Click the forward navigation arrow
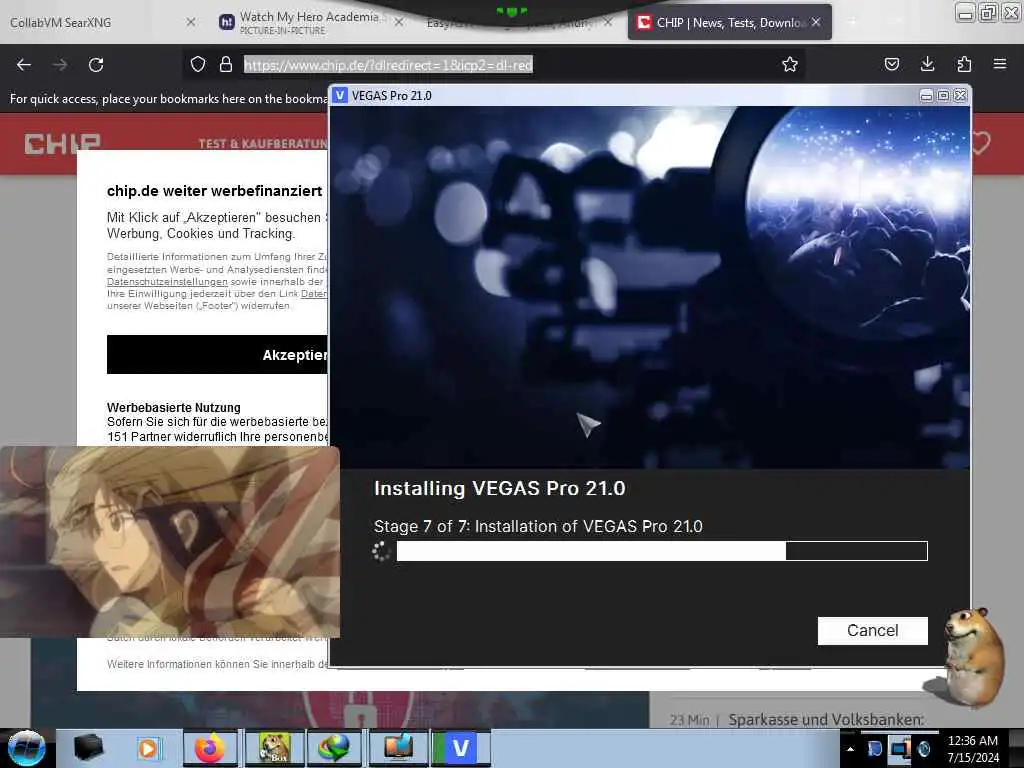1024x768 pixels. [60, 65]
